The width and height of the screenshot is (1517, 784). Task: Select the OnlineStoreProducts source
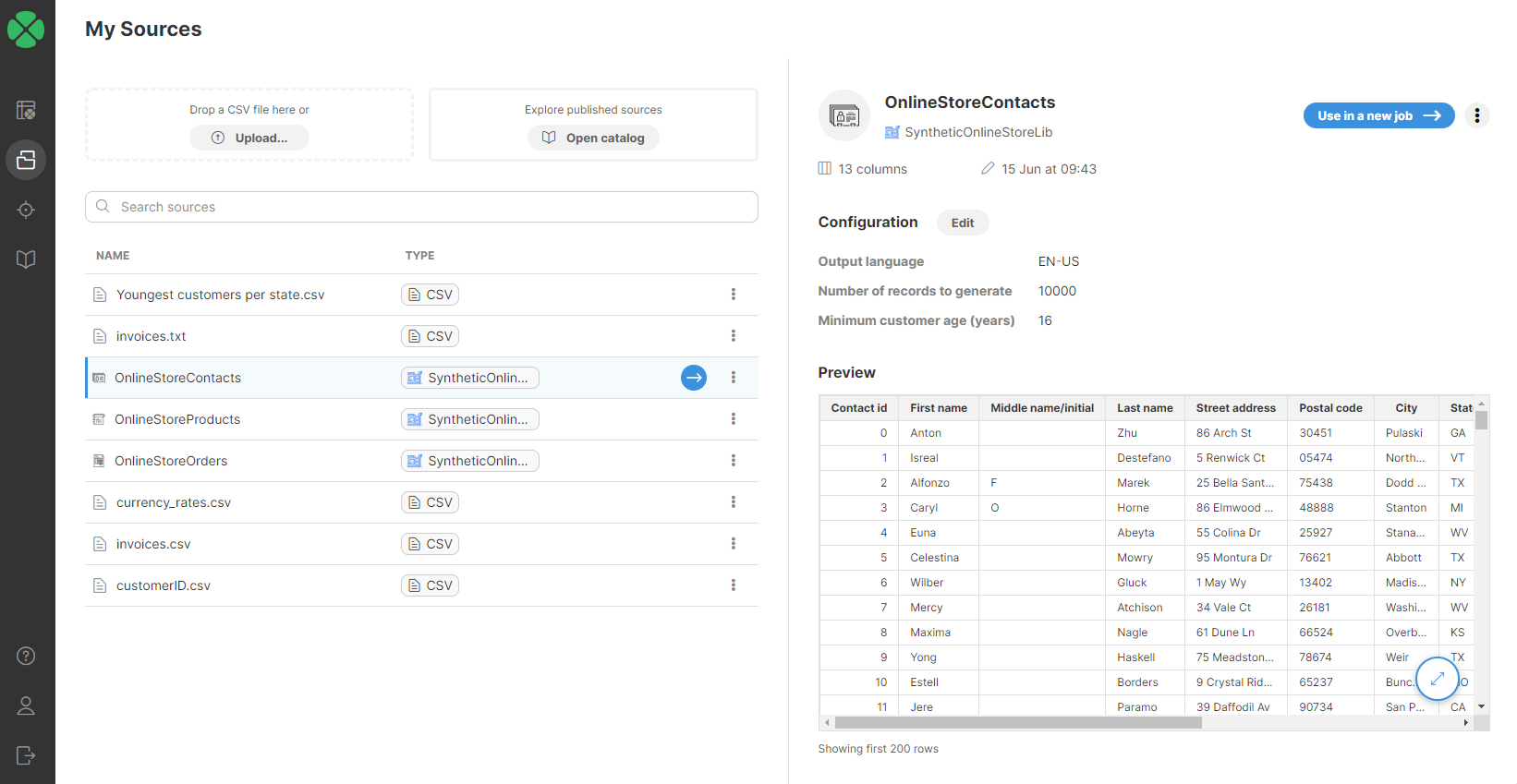click(x=421, y=419)
